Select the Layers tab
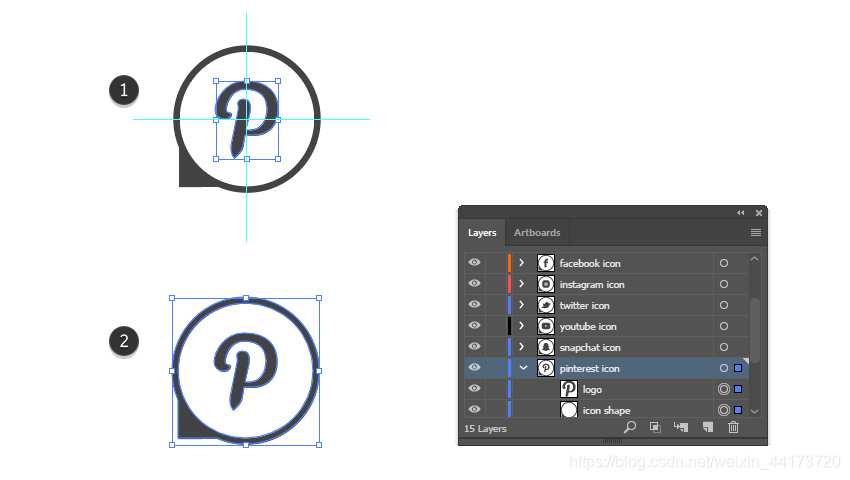The height and width of the screenshot is (480, 850). 482,233
